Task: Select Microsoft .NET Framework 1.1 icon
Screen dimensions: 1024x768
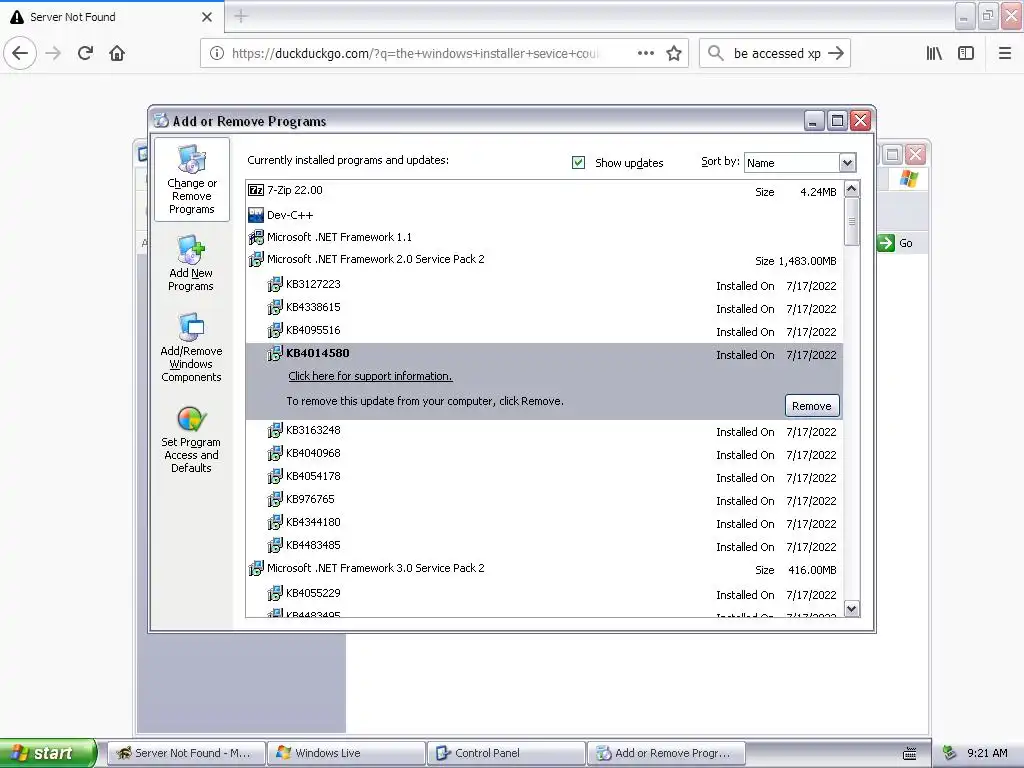Action: click(x=256, y=237)
